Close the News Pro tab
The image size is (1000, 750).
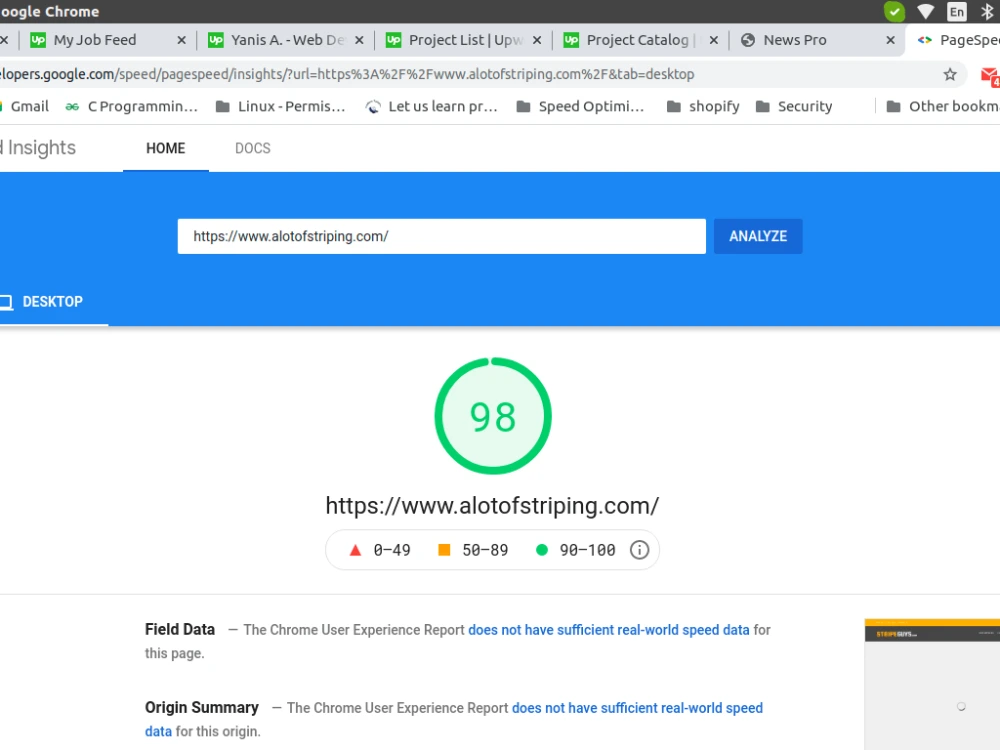click(891, 40)
